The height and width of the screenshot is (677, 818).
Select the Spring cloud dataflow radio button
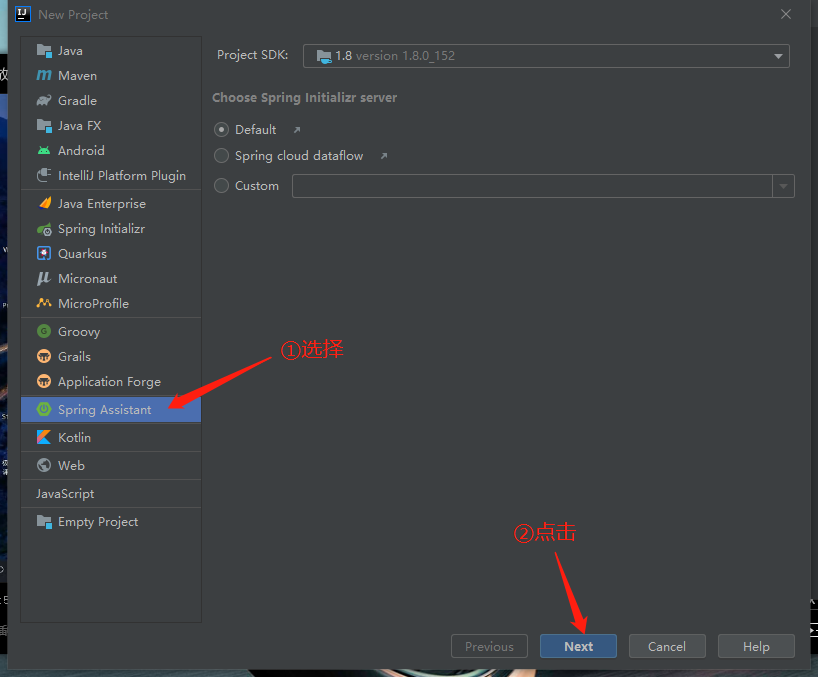click(222, 155)
